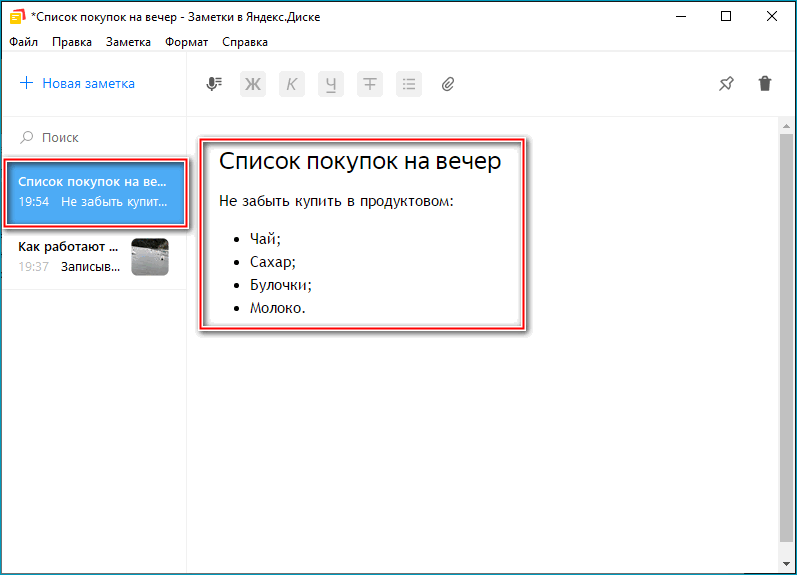Click list item Чай;
Image resolution: width=797 pixels, height=575 pixels.
click(x=265, y=238)
